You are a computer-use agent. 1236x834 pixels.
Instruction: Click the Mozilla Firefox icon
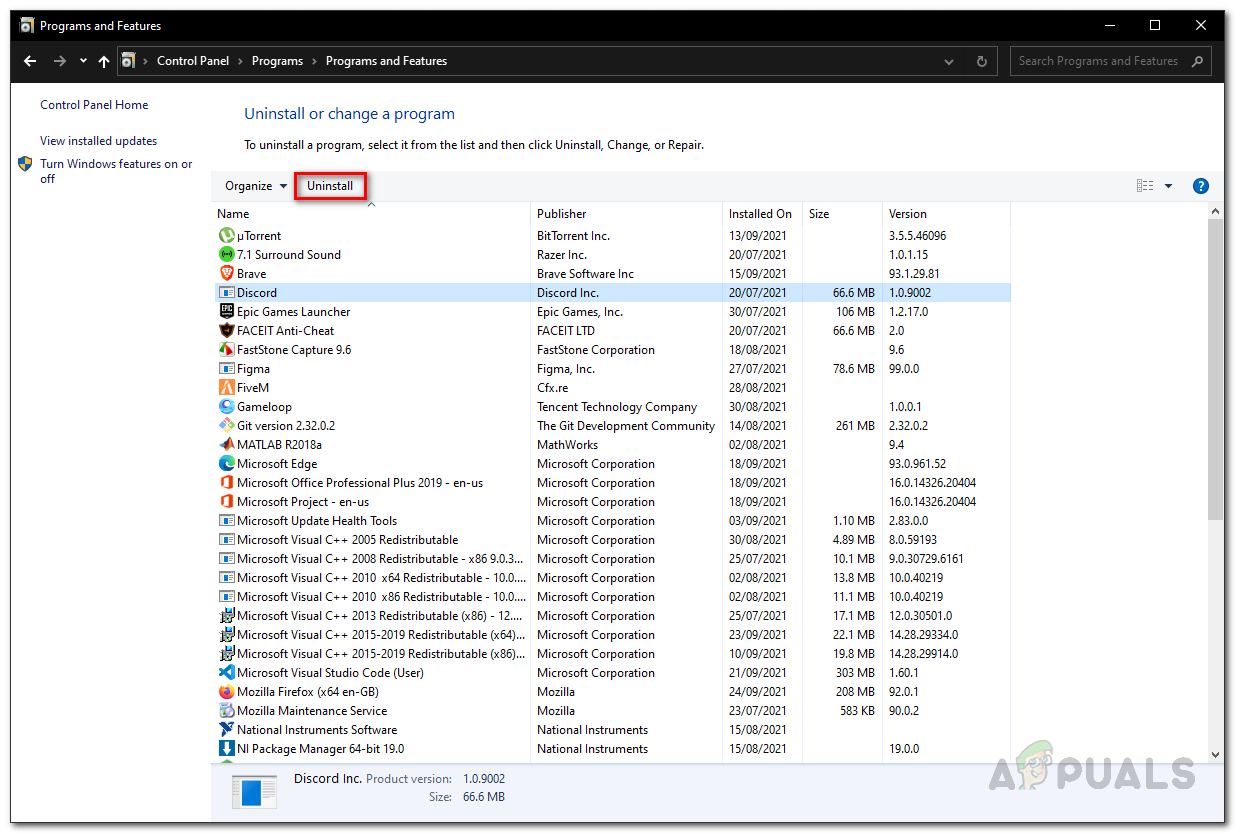coord(226,691)
